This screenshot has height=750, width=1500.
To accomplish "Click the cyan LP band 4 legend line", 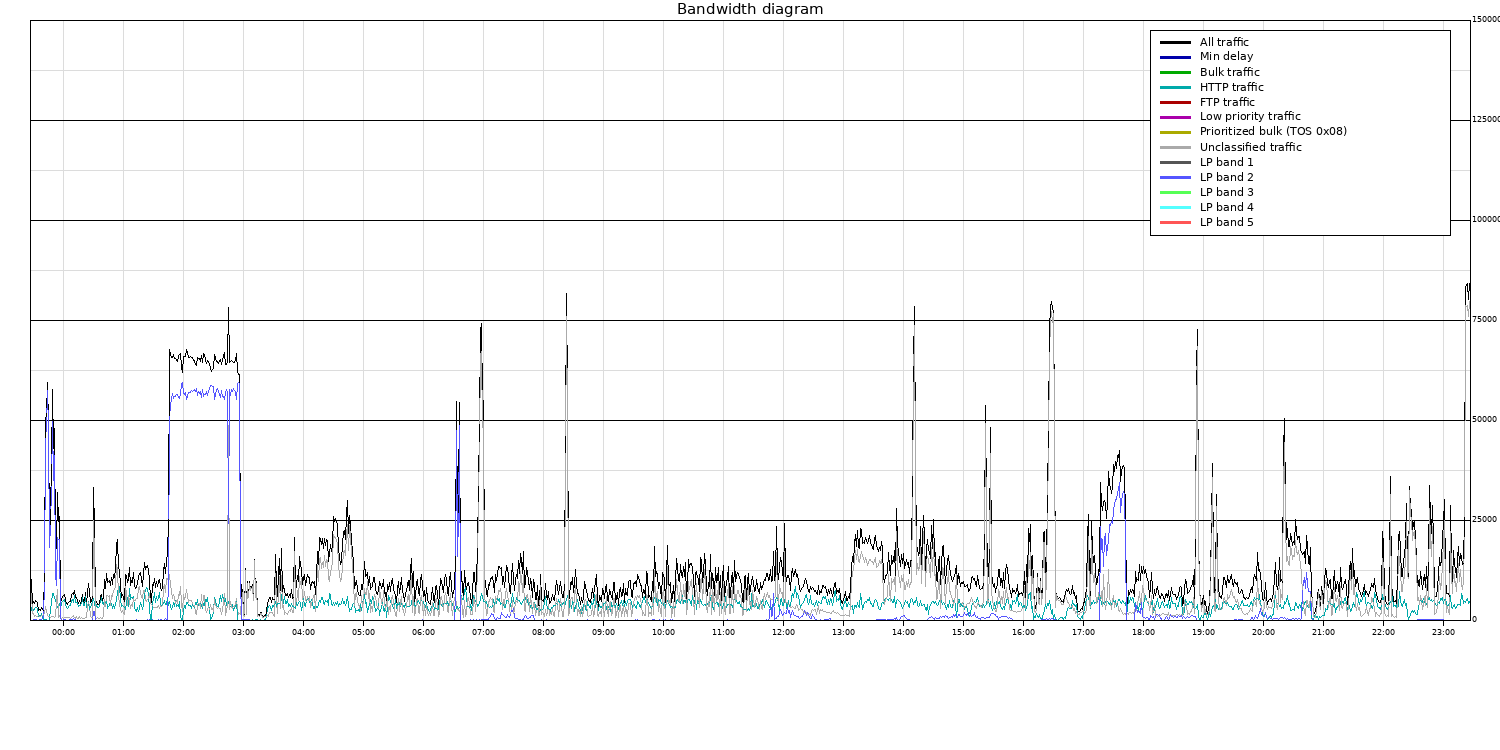I will pos(1175,207).
